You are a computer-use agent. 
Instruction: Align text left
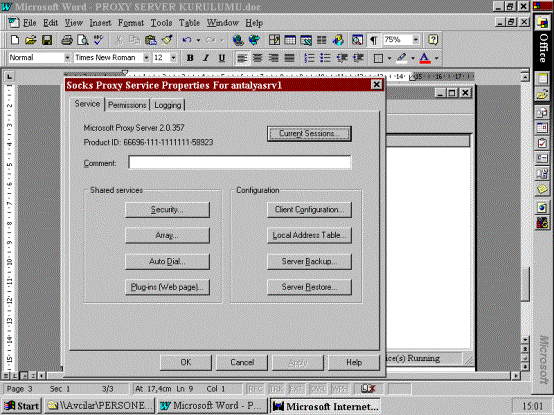tap(242, 58)
